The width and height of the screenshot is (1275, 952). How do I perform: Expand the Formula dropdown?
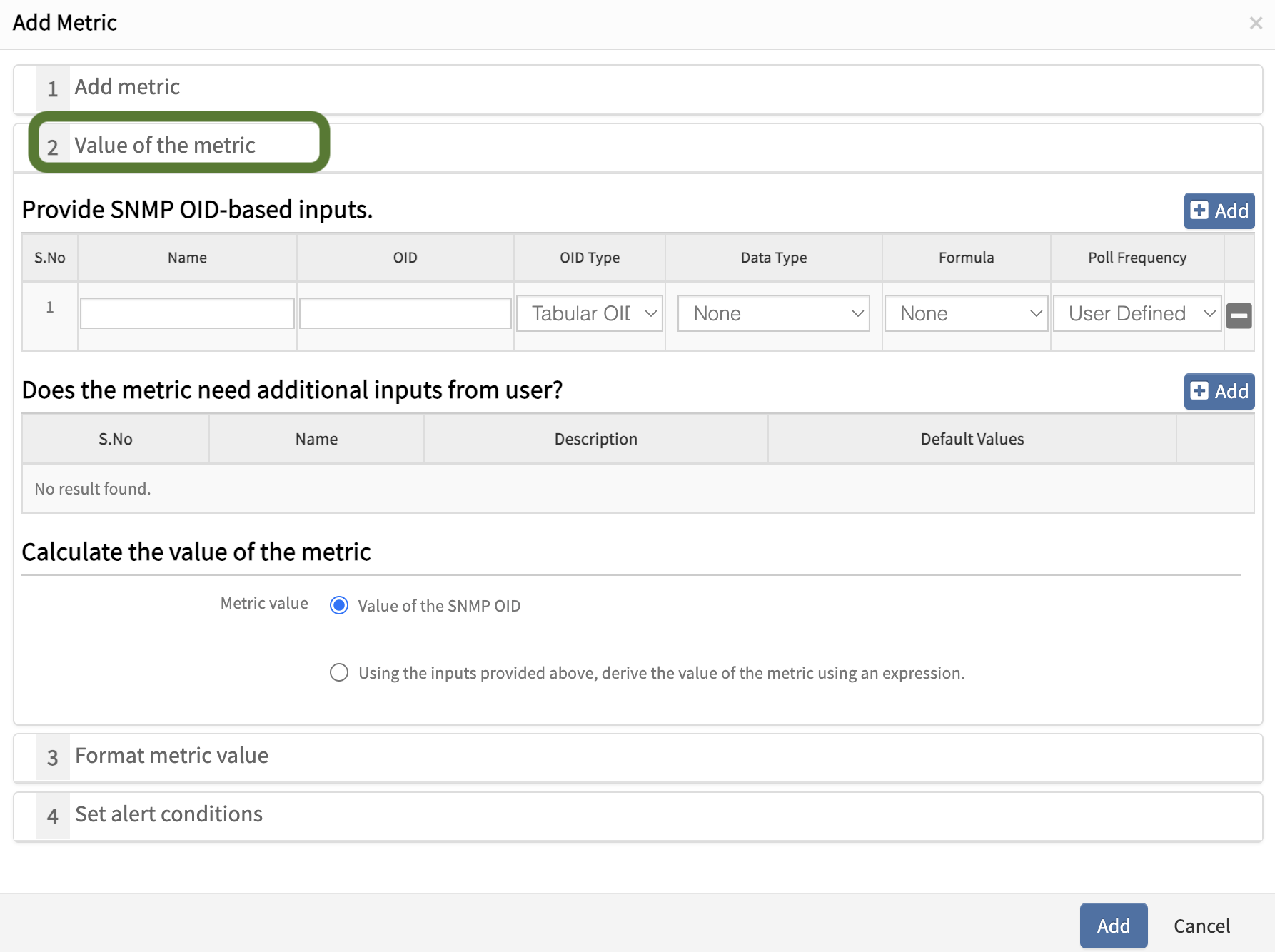pos(966,314)
